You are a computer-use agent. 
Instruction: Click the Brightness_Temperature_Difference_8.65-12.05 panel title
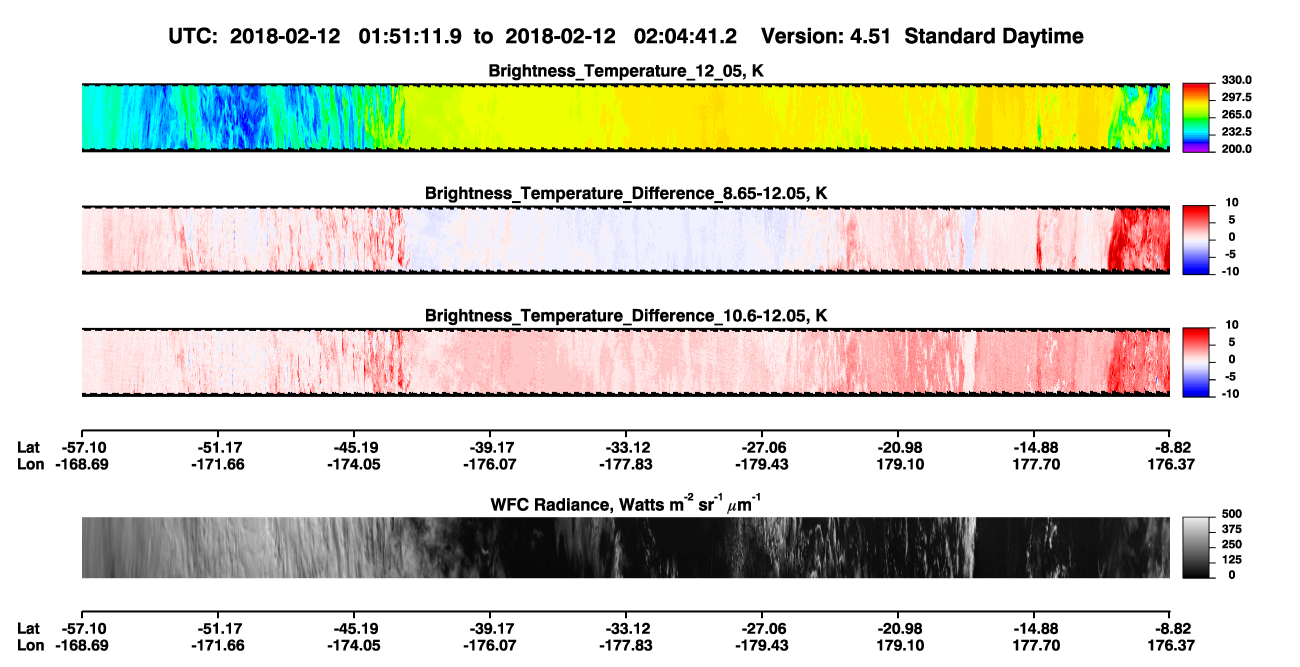point(626,193)
